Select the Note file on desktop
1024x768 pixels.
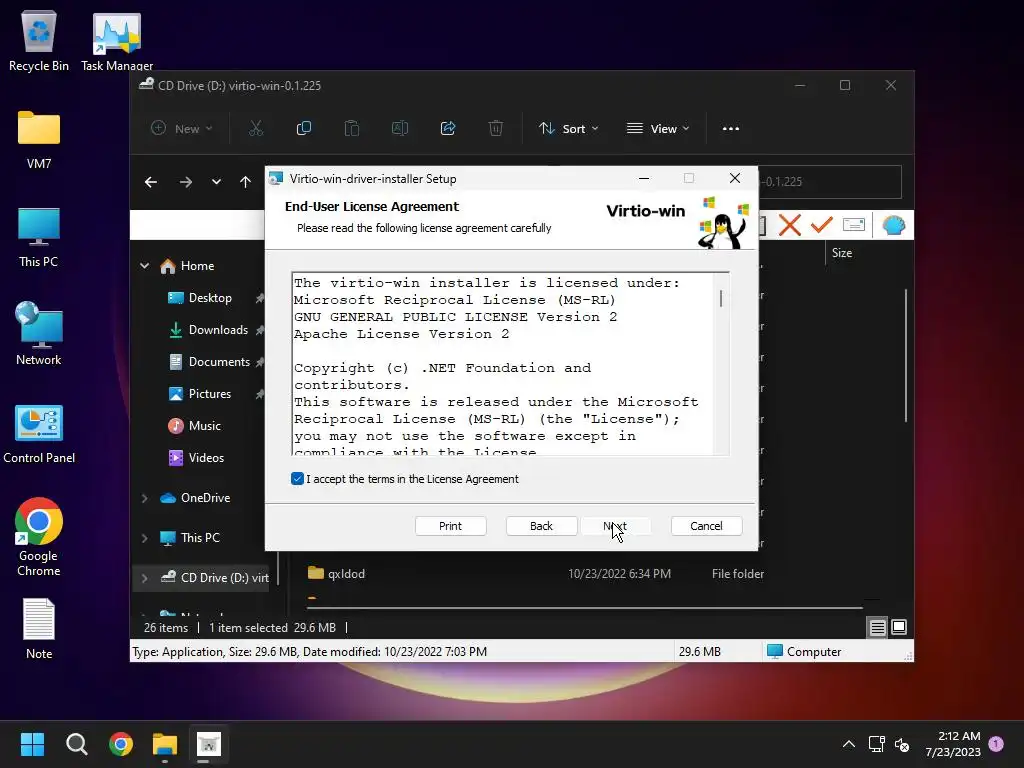(39, 629)
